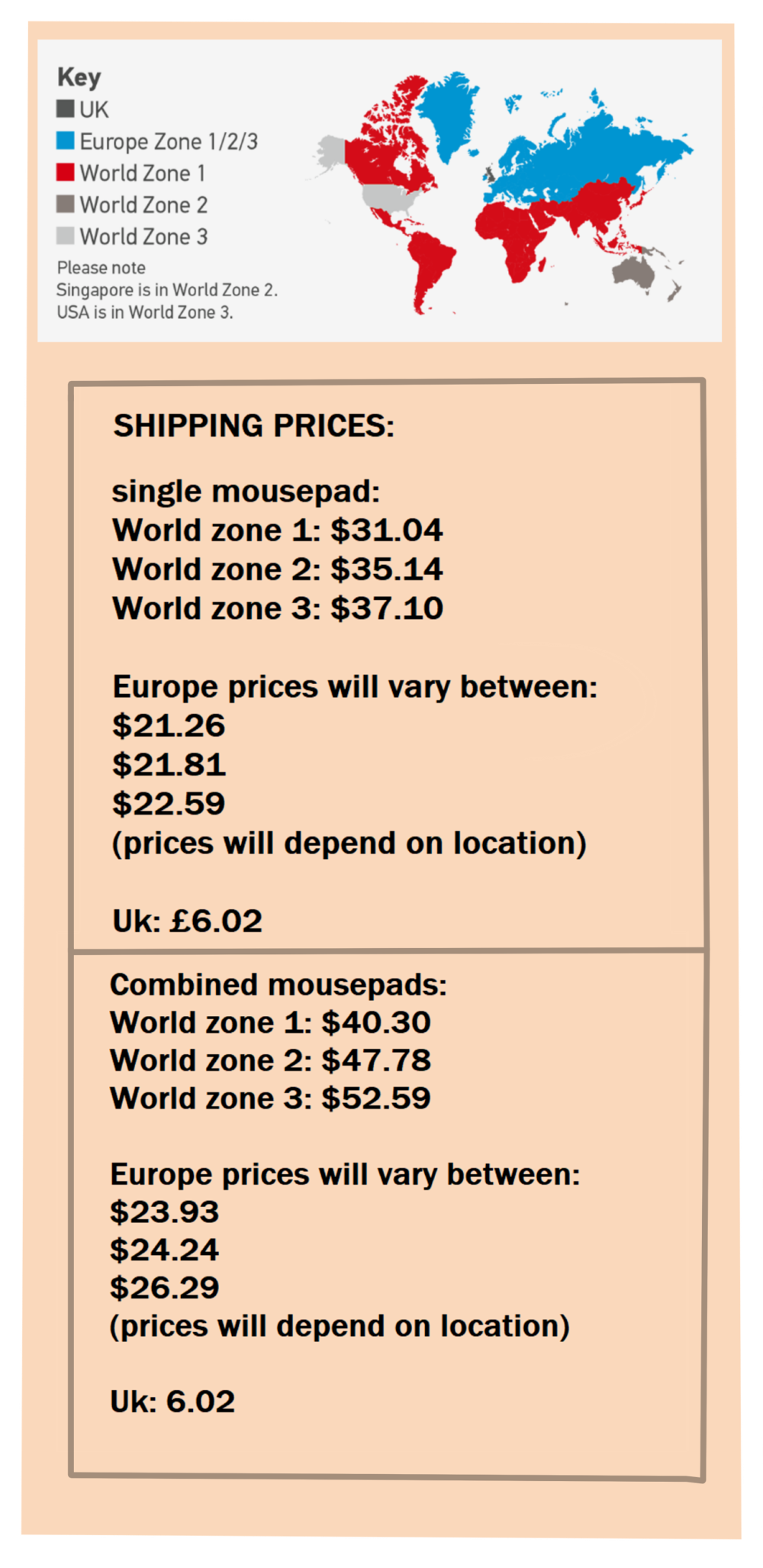The width and height of the screenshot is (763, 1568).
Task: Click the red South America region on the map
Action: (430, 260)
